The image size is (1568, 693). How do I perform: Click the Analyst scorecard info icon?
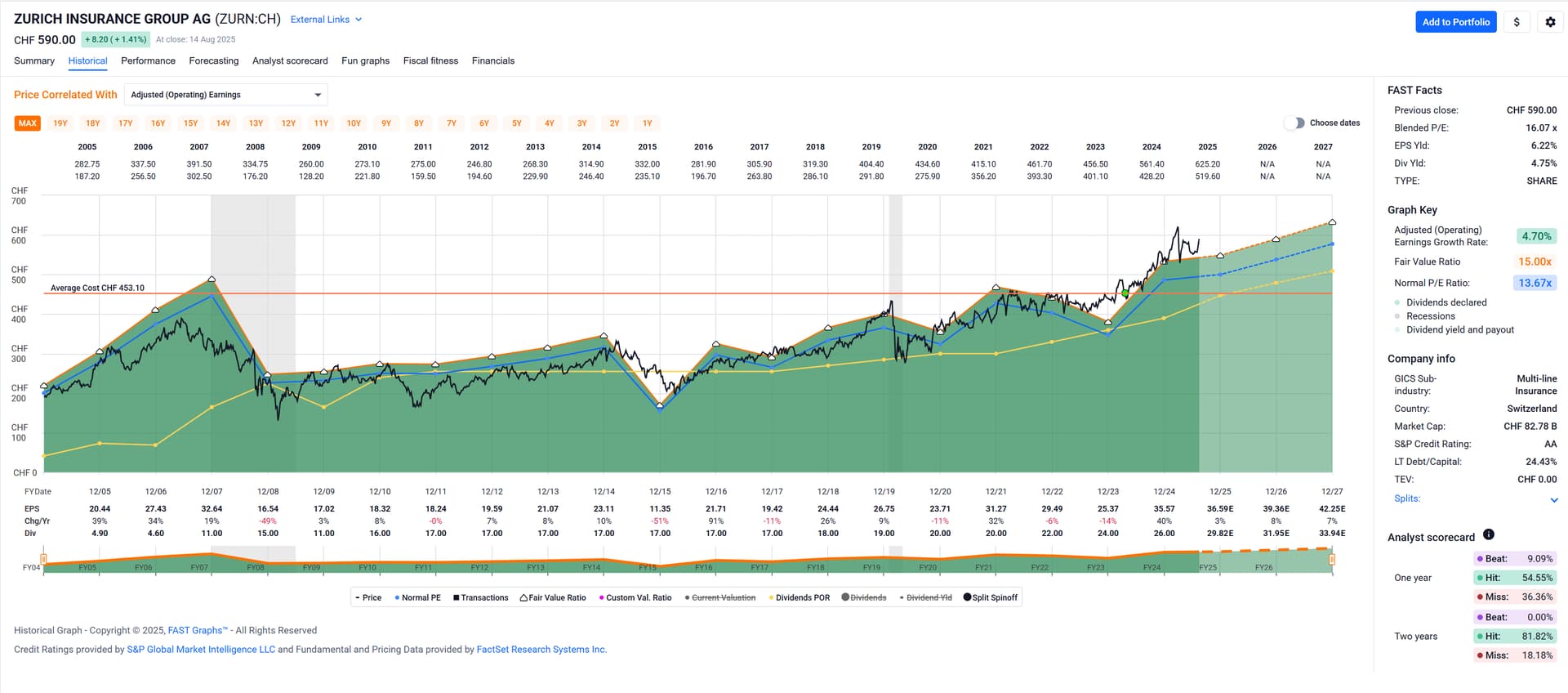pos(1488,534)
